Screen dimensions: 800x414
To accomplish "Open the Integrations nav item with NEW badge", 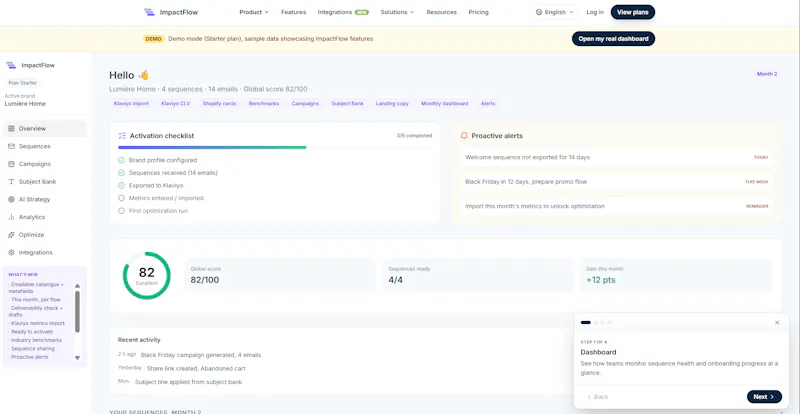I will coord(343,12).
